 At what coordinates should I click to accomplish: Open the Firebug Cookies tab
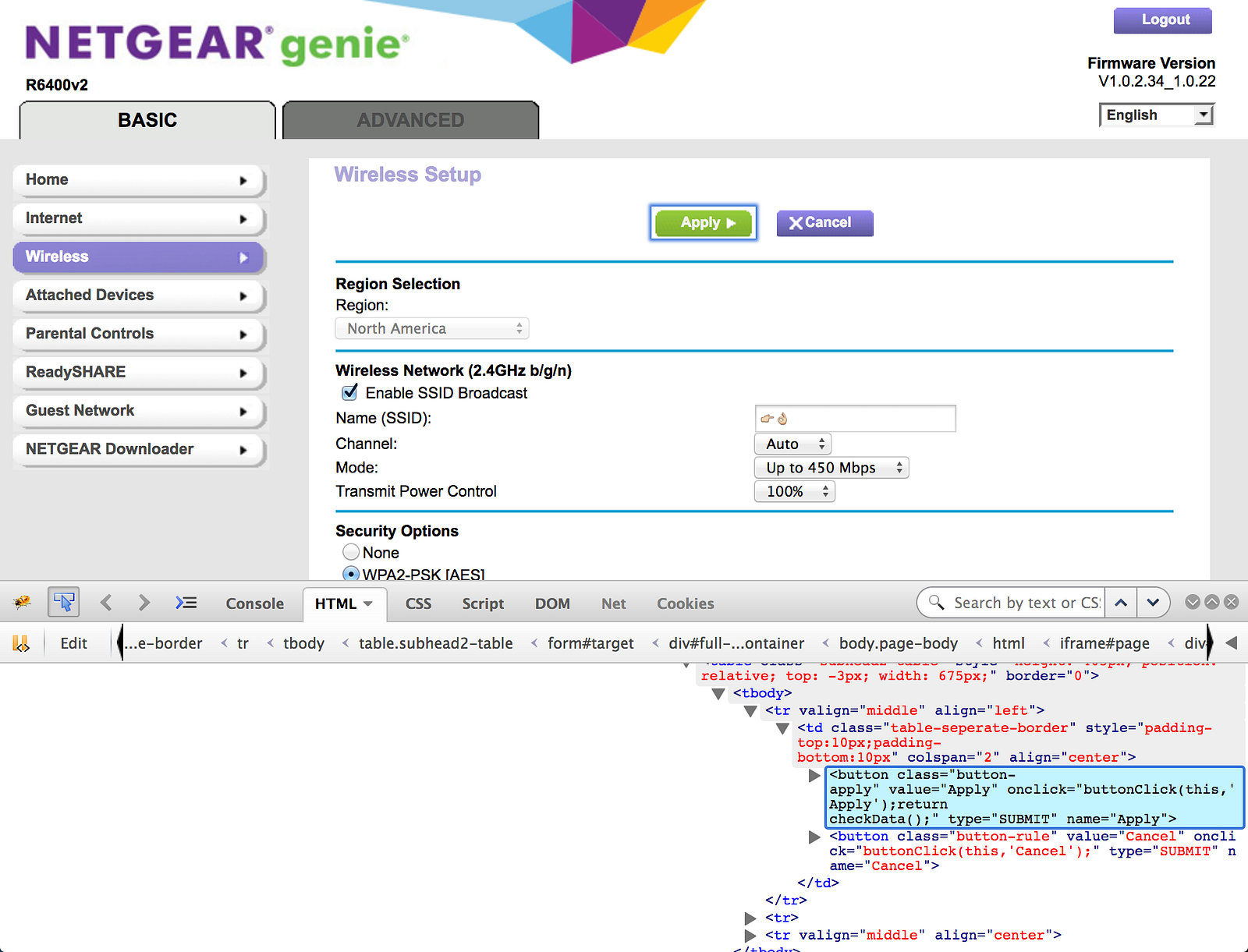coord(685,603)
